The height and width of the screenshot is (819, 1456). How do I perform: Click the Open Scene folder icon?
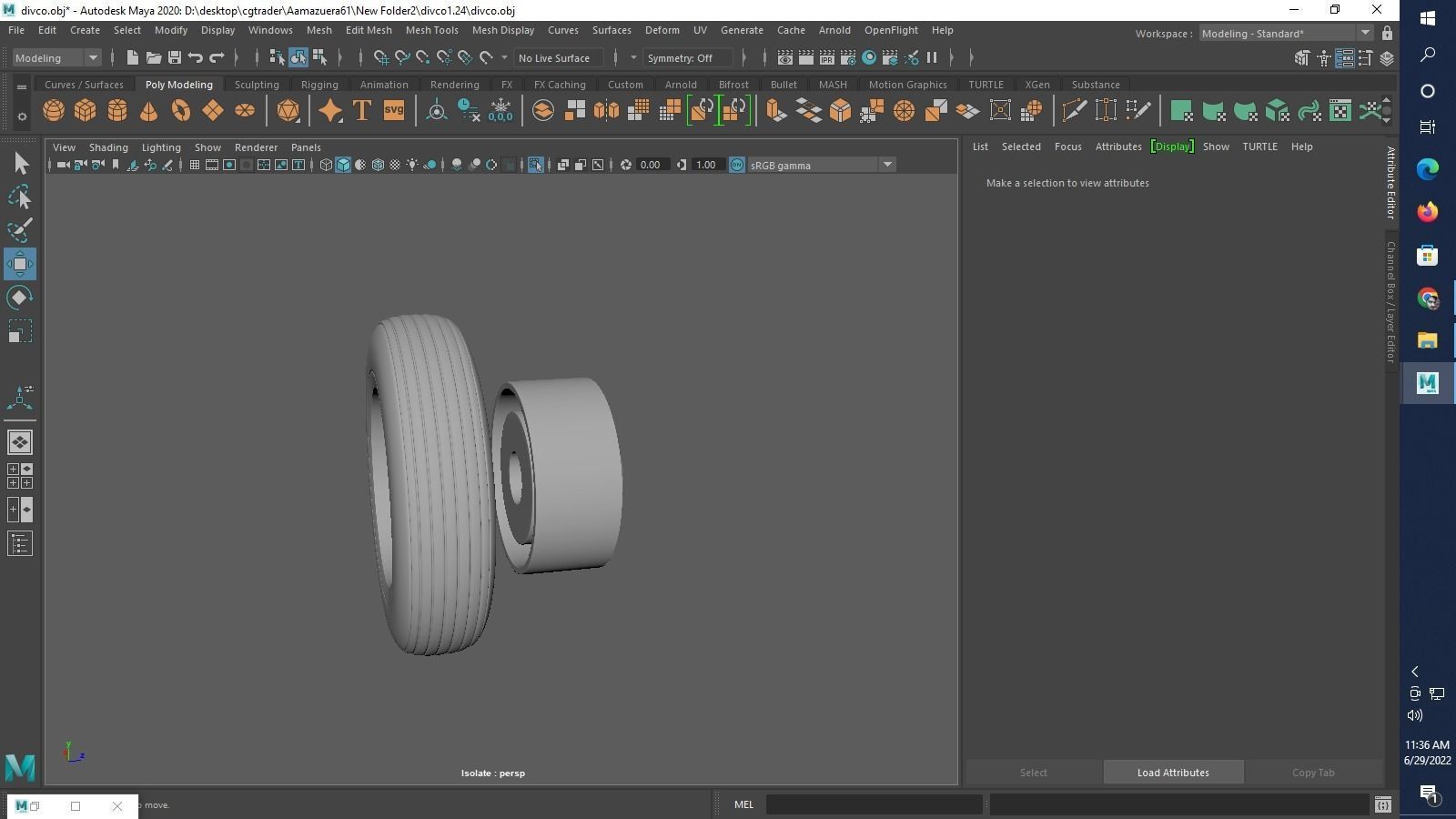154,58
